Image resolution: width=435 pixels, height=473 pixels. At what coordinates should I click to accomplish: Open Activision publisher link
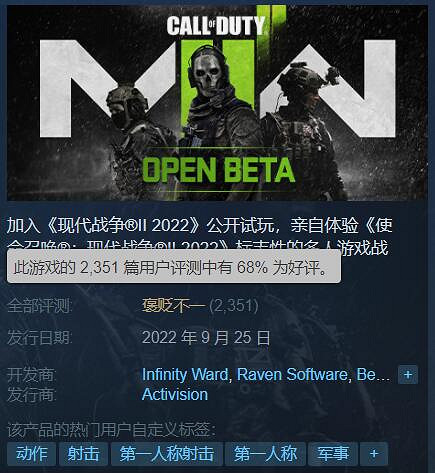[x=175, y=395]
